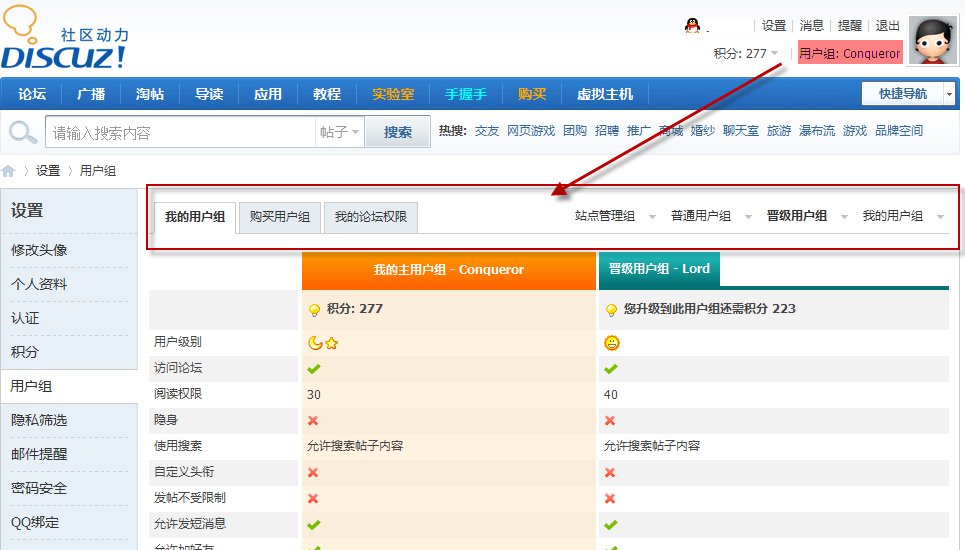This screenshot has width=965, height=550.
Task: Click the smiley face Lord level icon
Action: point(612,343)
